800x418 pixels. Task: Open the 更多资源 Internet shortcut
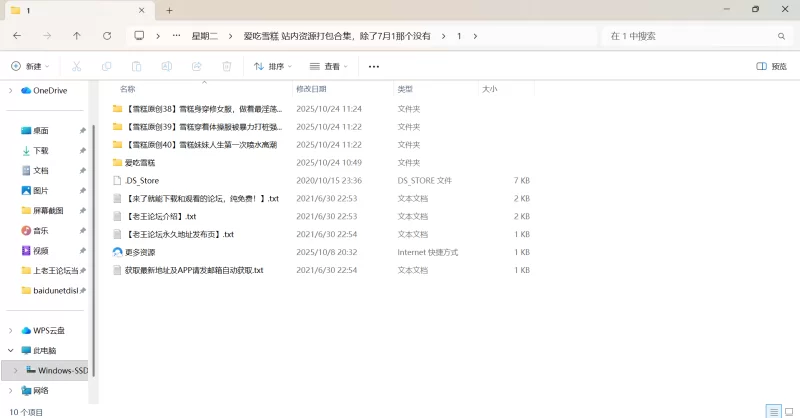(140, 252)
